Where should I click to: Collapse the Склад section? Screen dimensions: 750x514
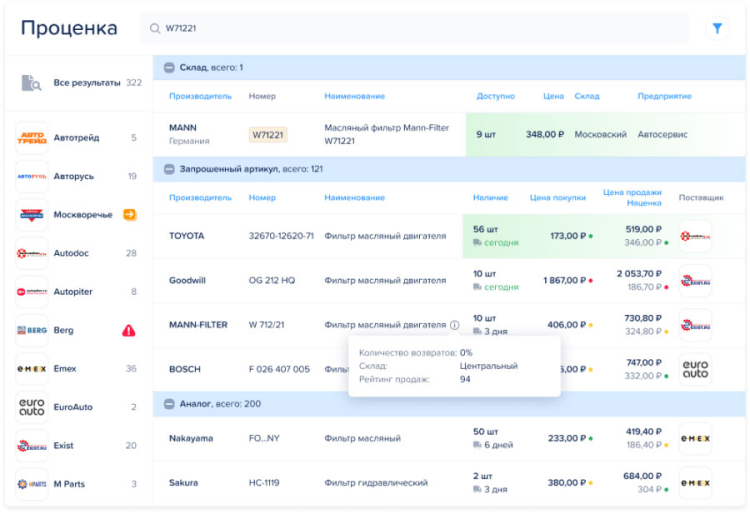(x=169, y=68)
